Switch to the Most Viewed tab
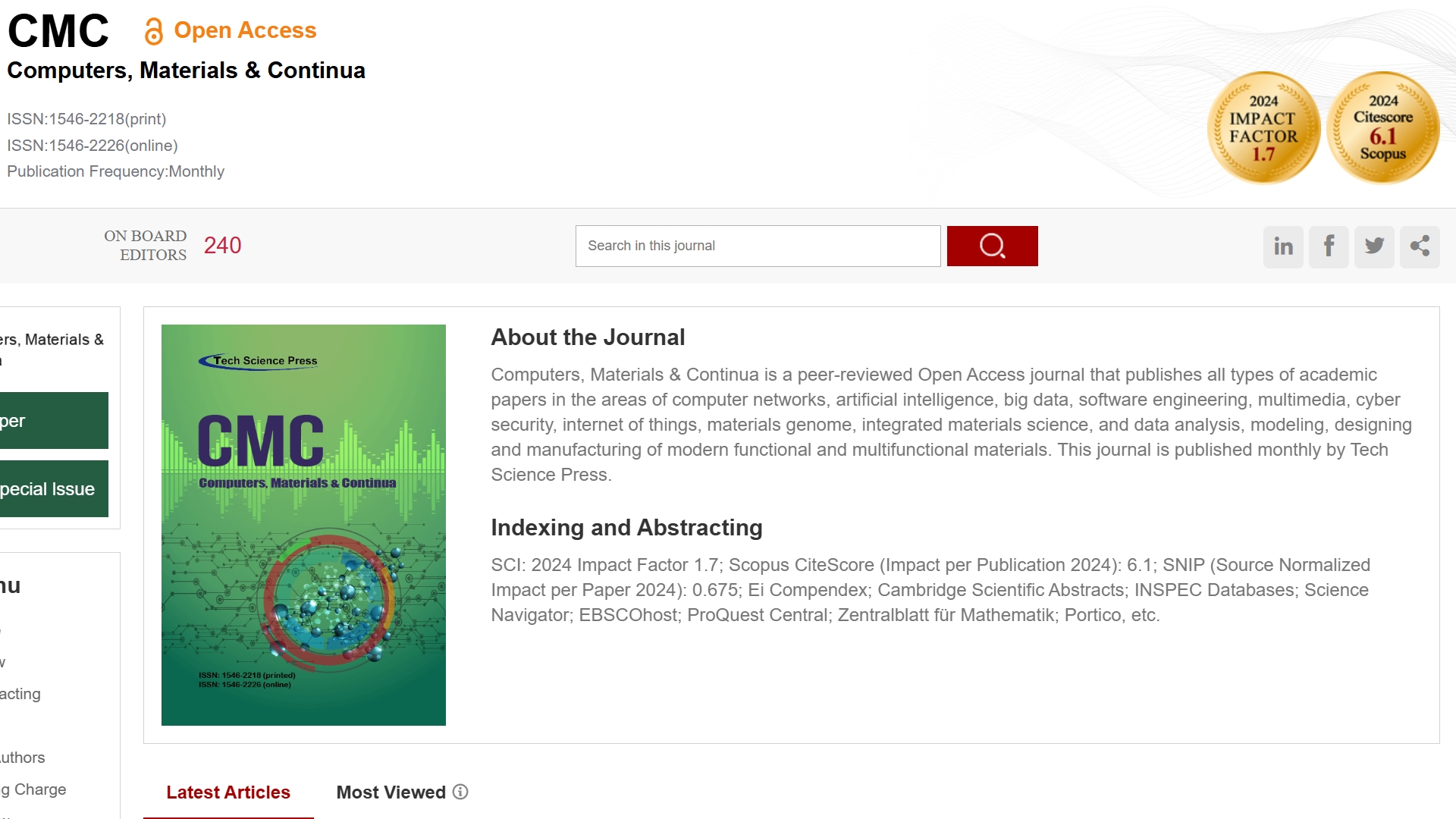Image resolution: width=1456 pixels, height=819 pixels. click(x=391, y=792)
